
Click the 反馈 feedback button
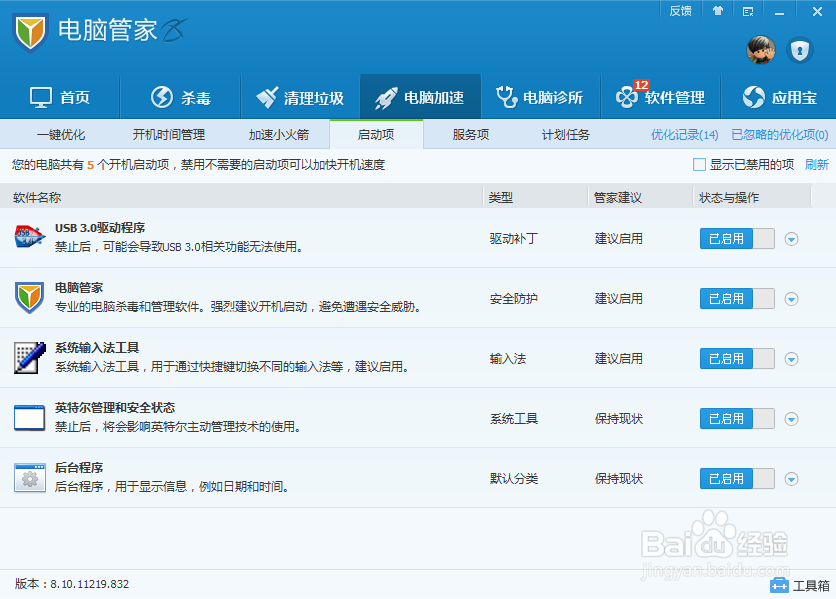680,11
